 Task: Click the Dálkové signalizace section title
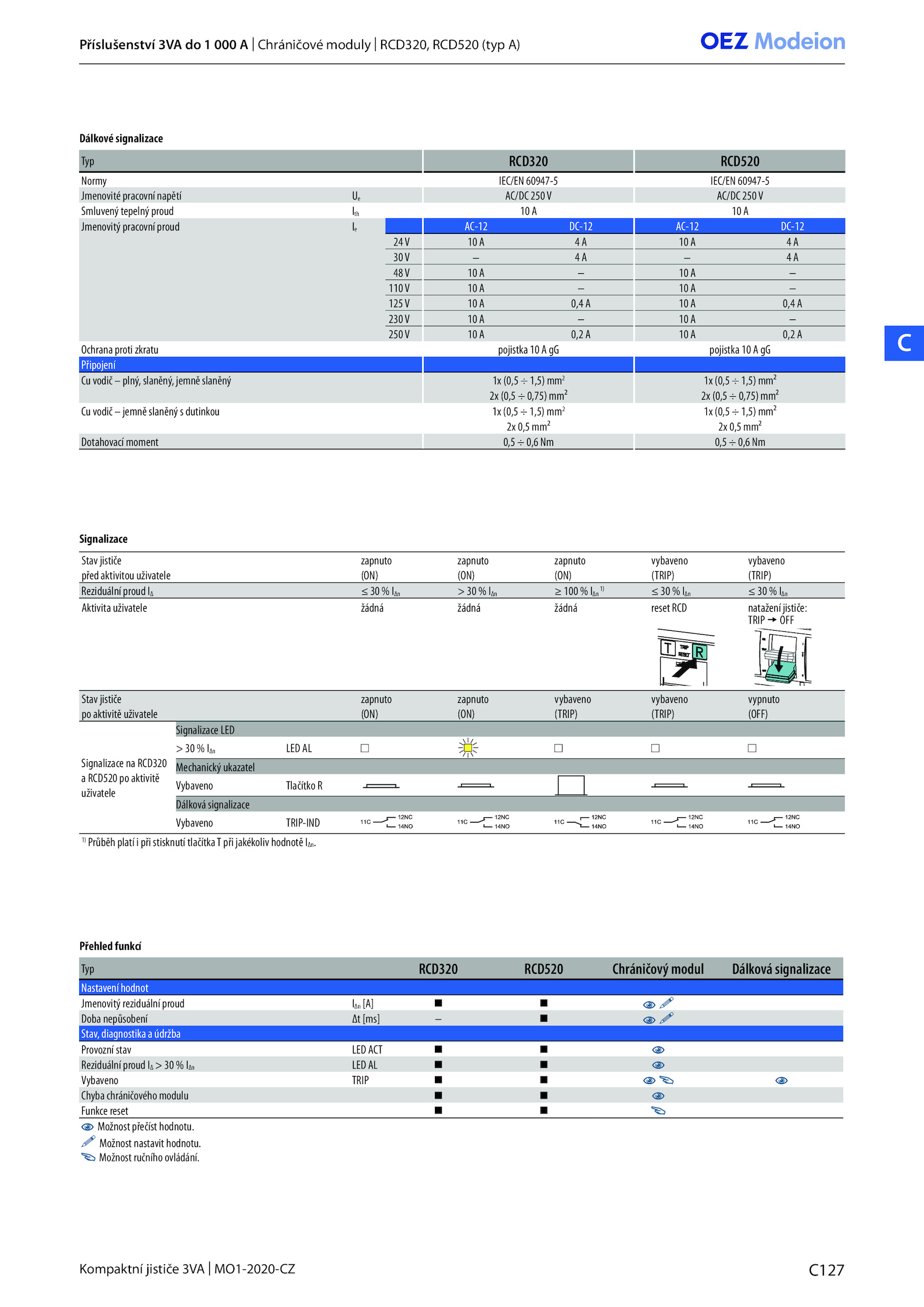121,139
